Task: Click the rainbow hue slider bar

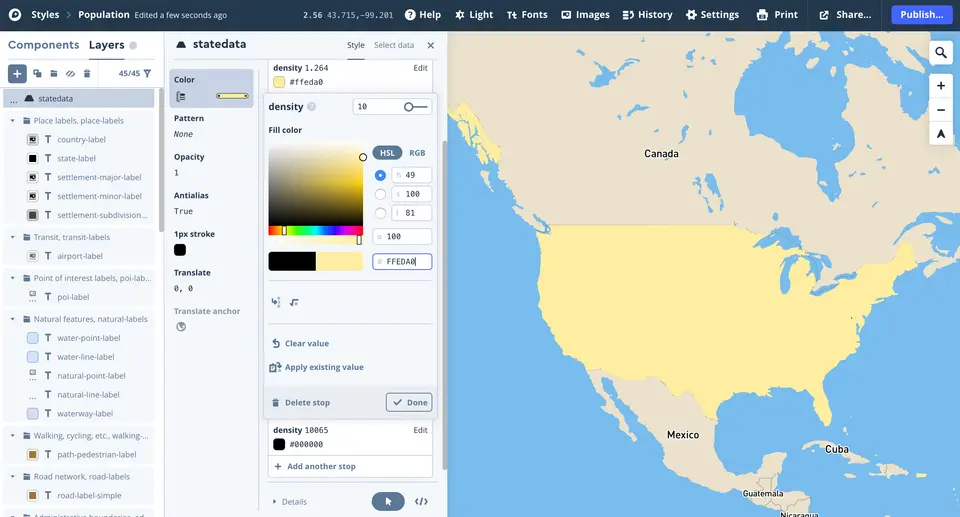Action: tap(315, 231)
